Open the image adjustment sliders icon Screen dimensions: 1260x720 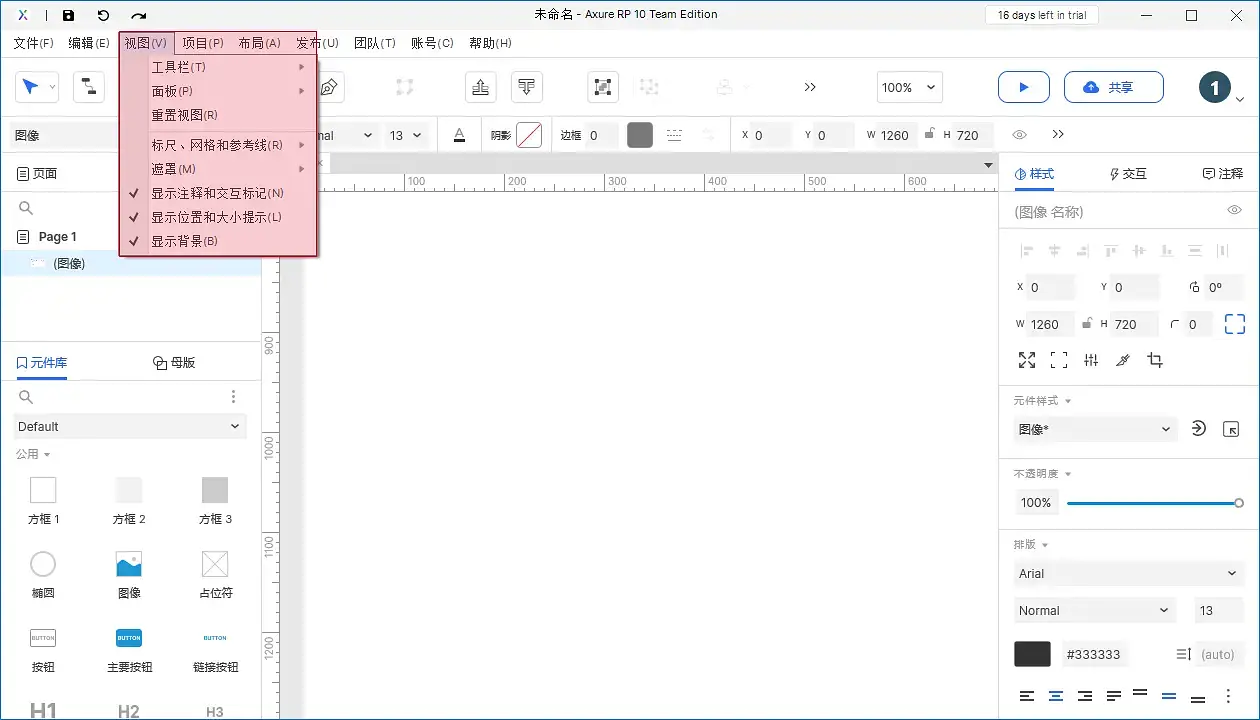click(1090, 360)
